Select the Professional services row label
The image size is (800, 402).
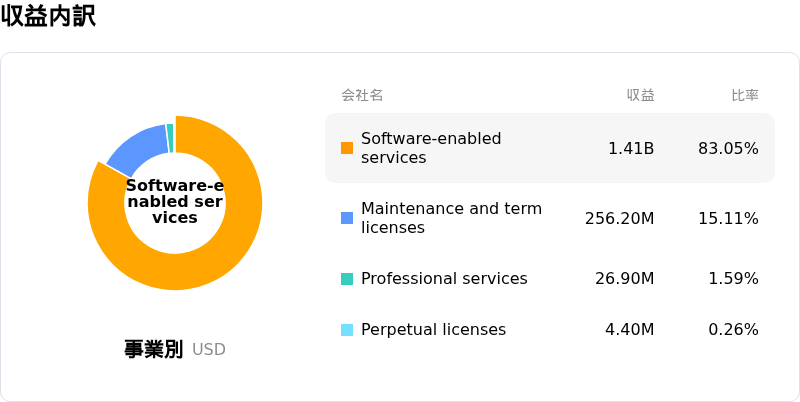coord(444,279)
